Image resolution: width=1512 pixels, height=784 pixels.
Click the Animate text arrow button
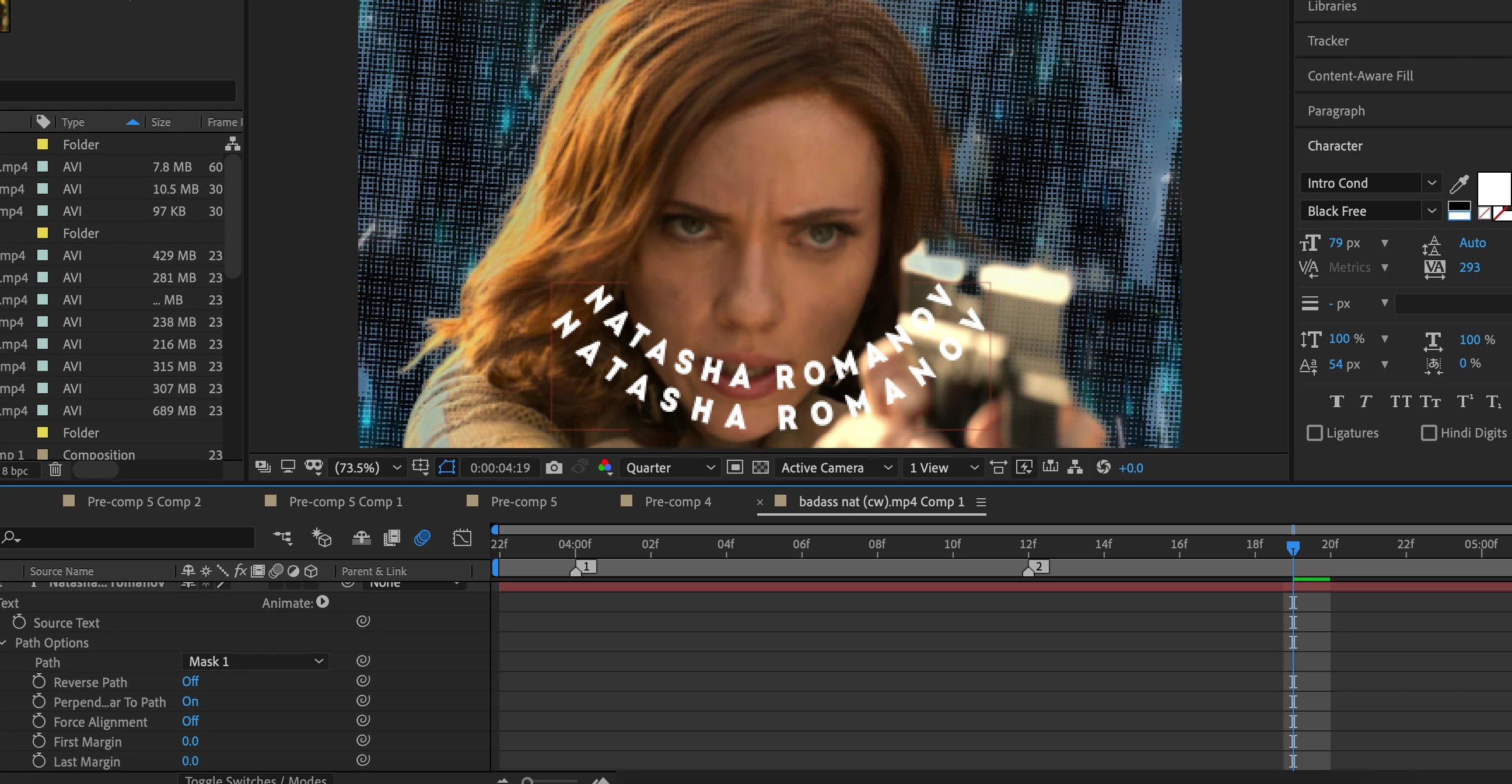(x=323, y=602)
